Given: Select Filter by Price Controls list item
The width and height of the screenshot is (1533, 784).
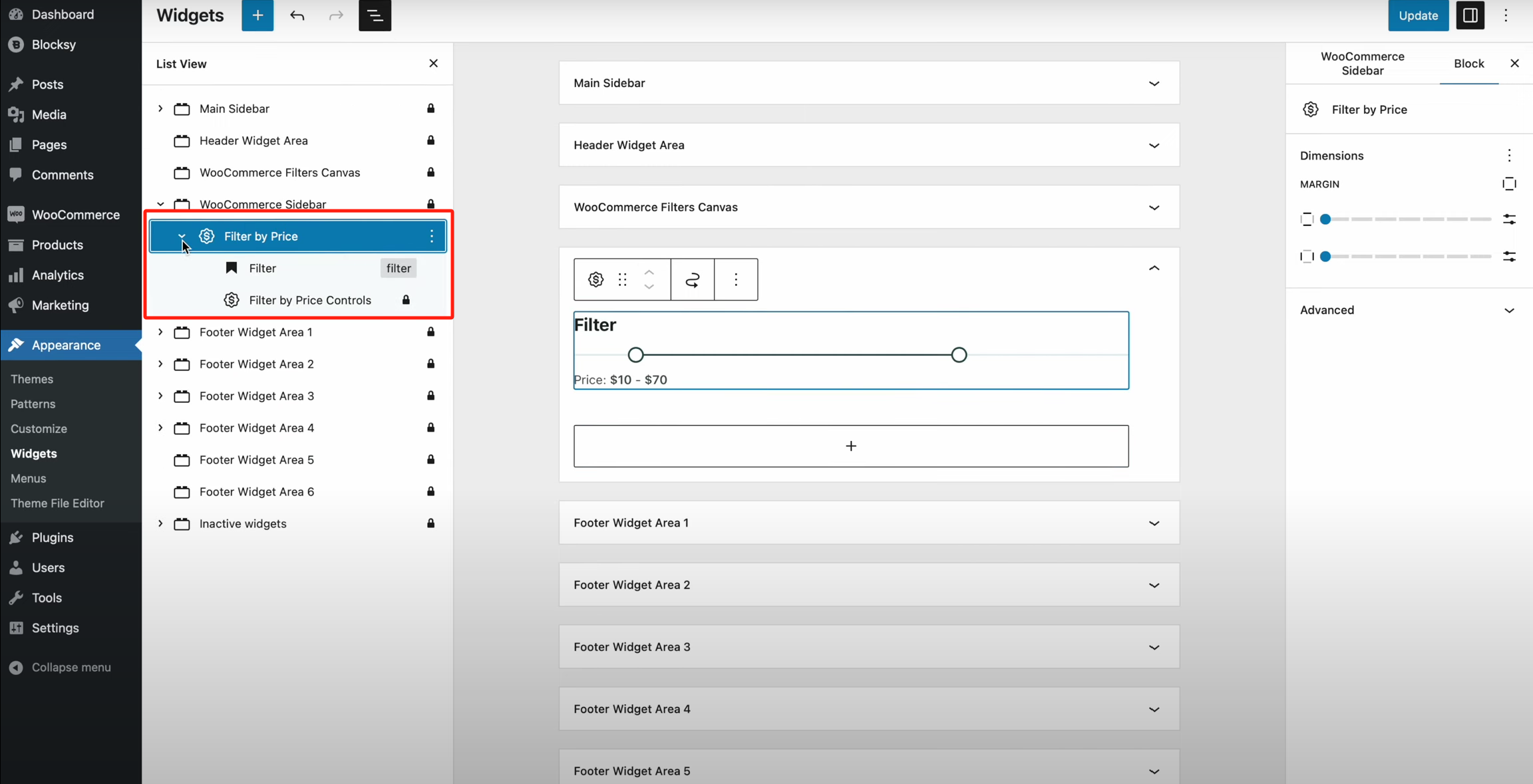Looking at the screenshot, I should pyautogui.click(x=309, y=300).
